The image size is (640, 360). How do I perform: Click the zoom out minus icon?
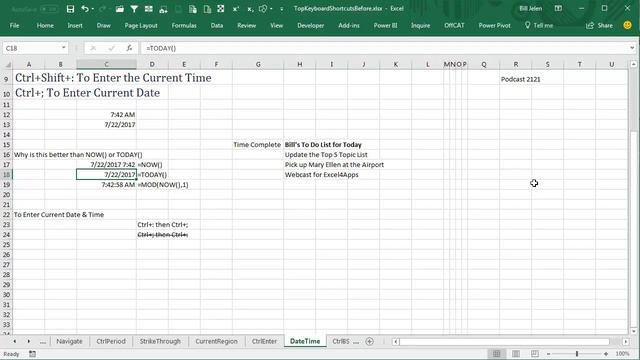coord(549,354)
